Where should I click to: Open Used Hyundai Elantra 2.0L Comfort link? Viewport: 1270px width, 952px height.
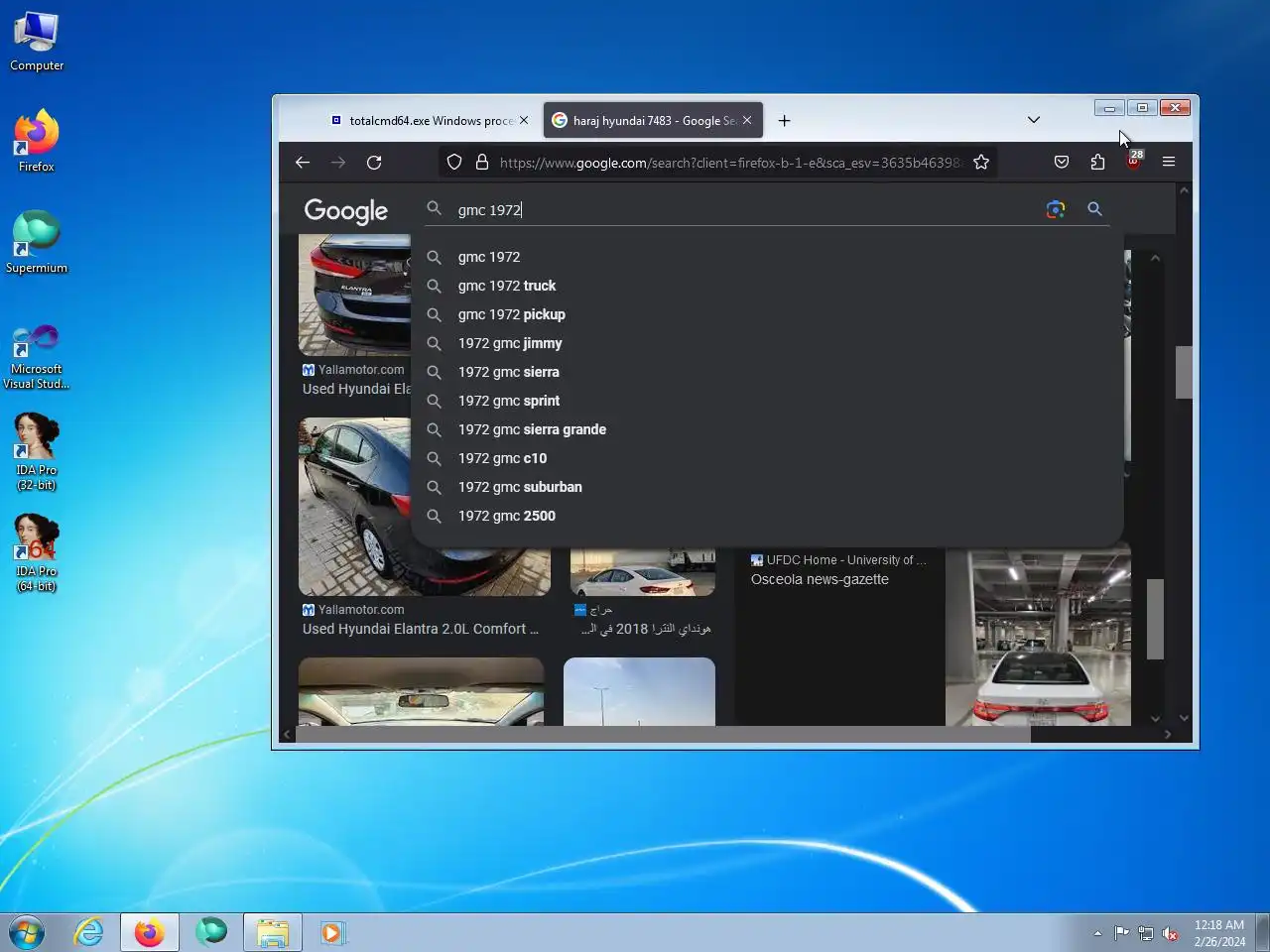[x=421, y=629]
